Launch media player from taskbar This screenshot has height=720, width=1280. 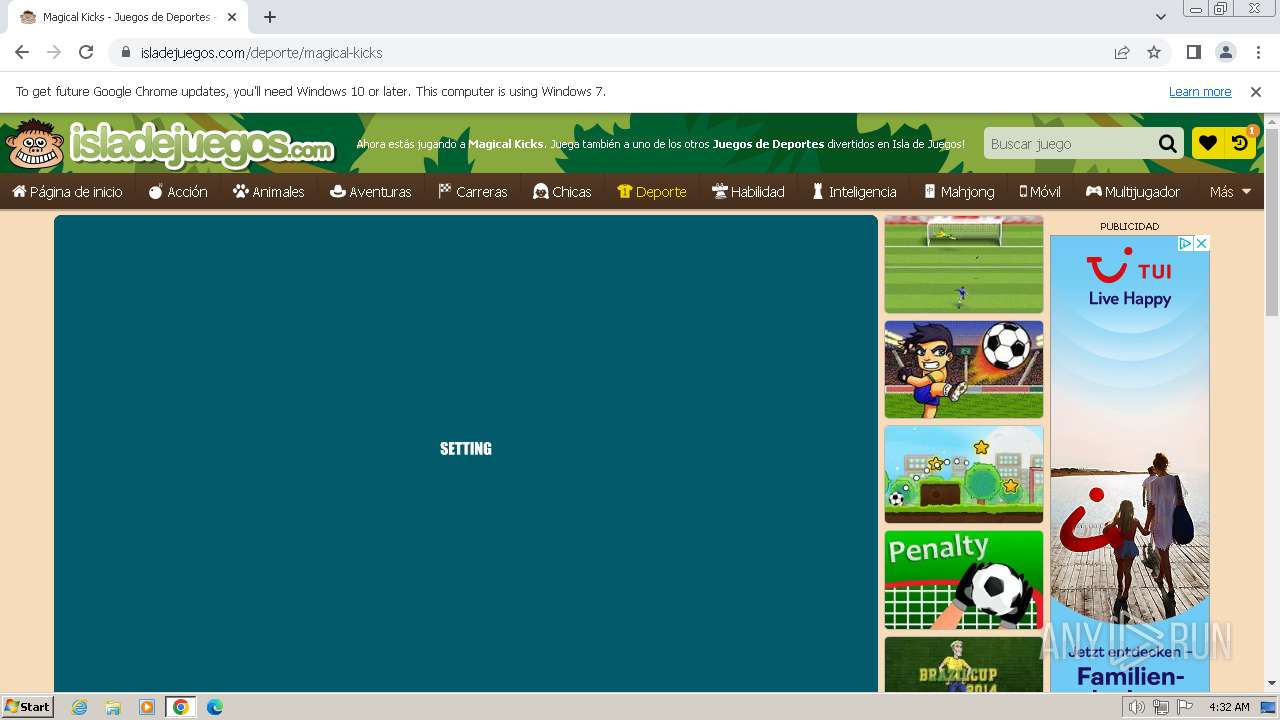(147, 707)
